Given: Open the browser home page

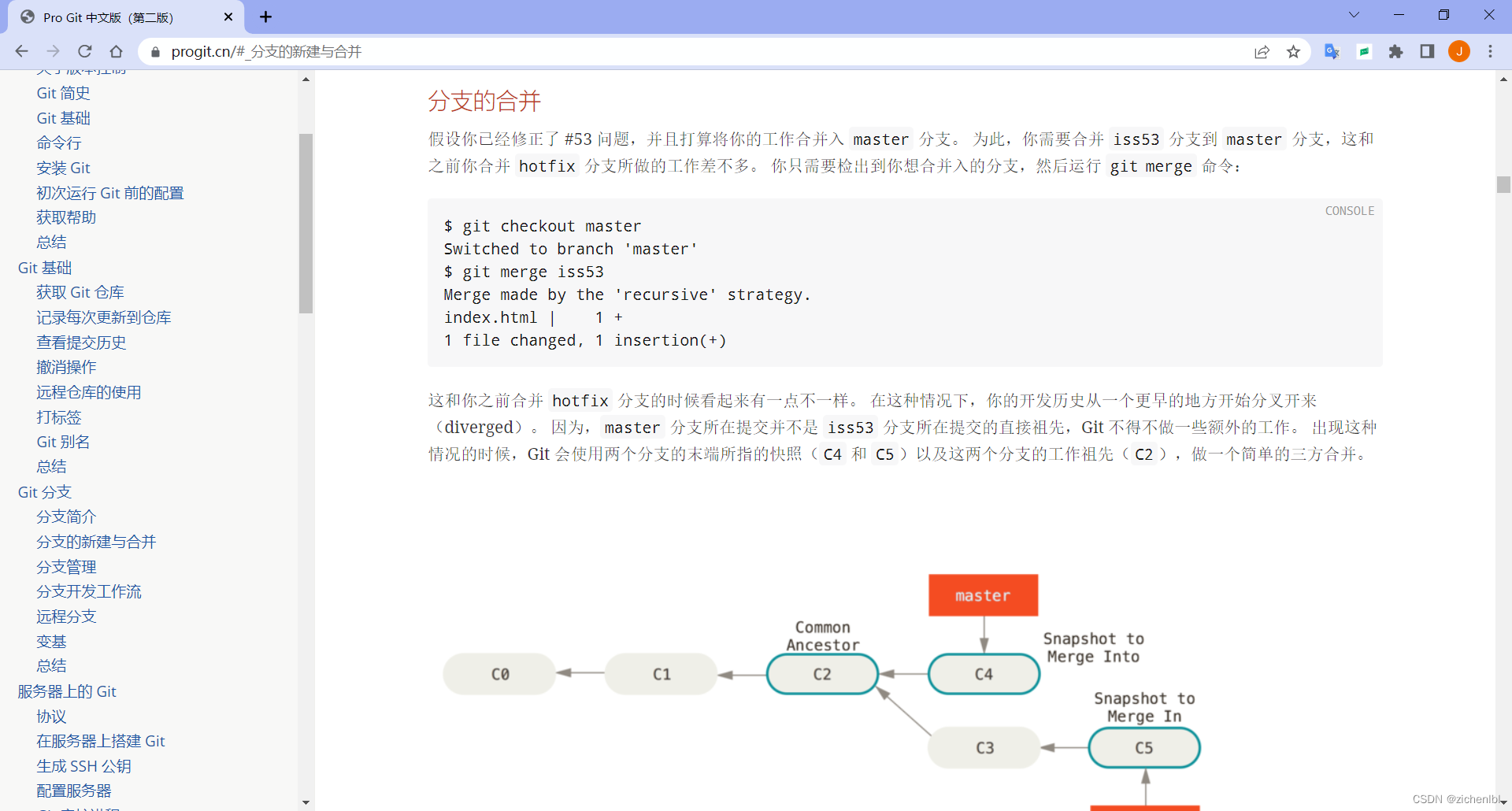Looking at the screenshot, I should tap(116, 51).
